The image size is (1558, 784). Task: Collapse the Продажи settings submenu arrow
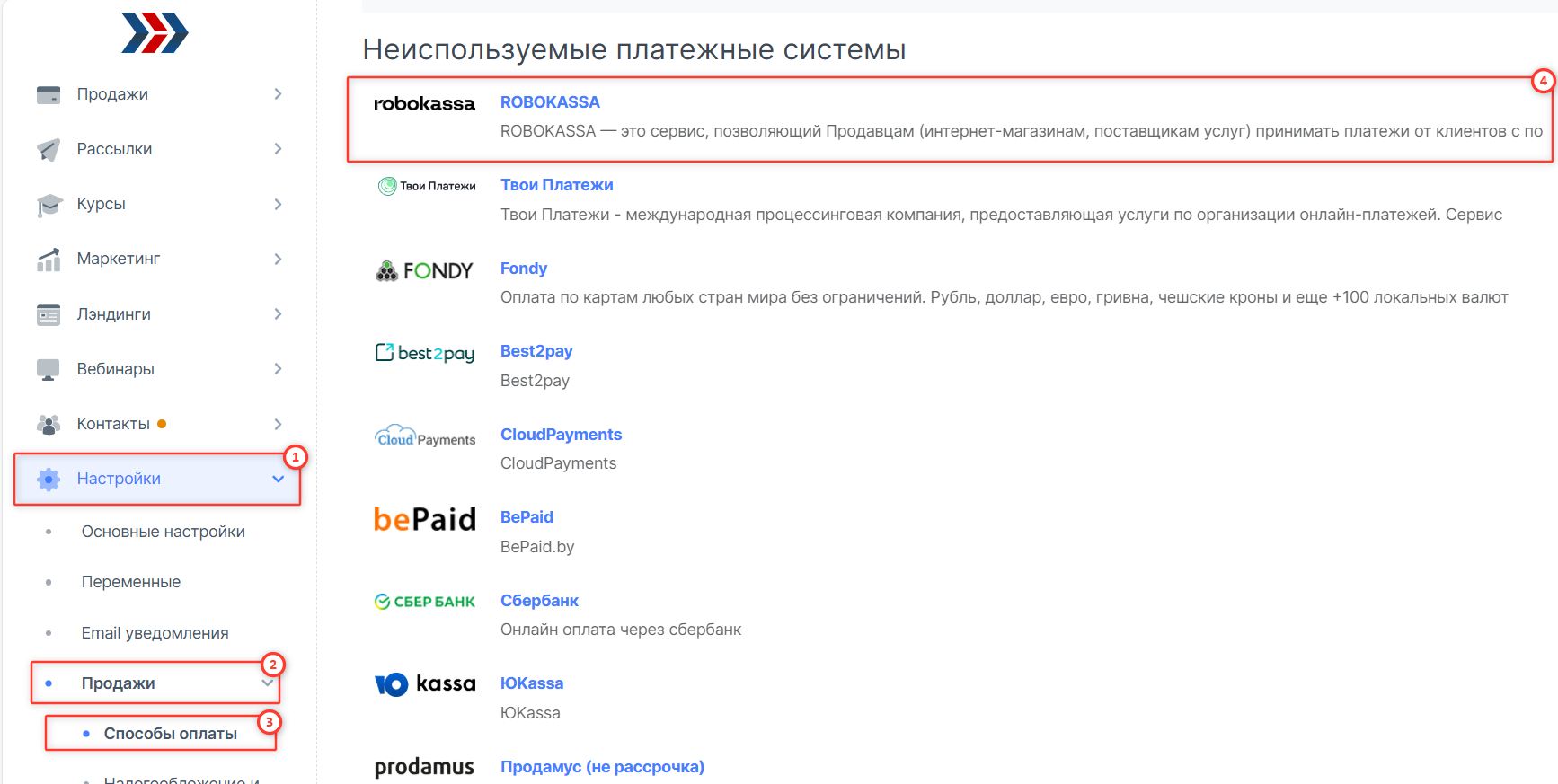click(x=267, y=683)
